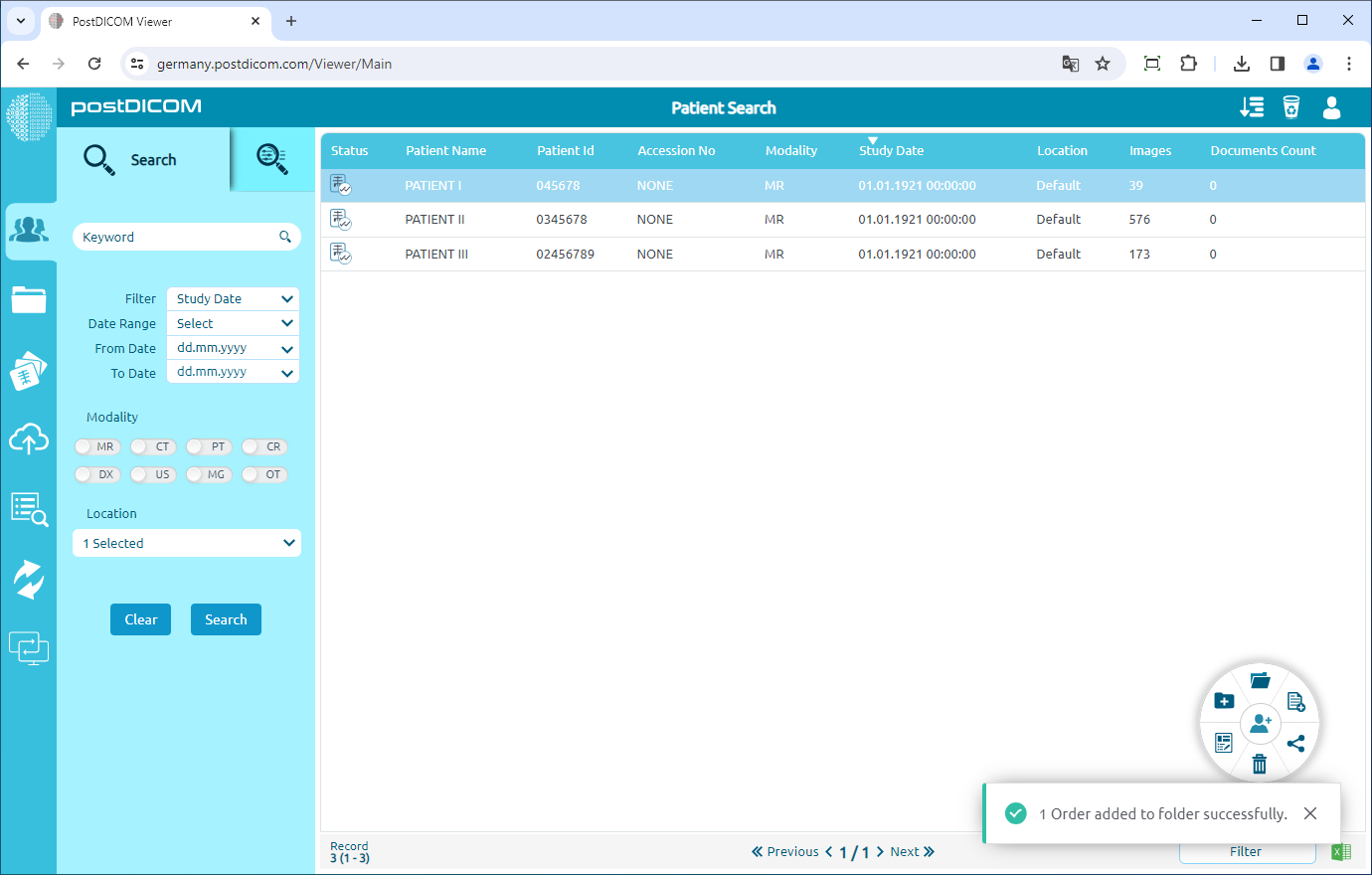Image resolution: width=1372 pixels, height=875 pixels.
Task: Toggle the US modality filter
Action: pos(152,474)
